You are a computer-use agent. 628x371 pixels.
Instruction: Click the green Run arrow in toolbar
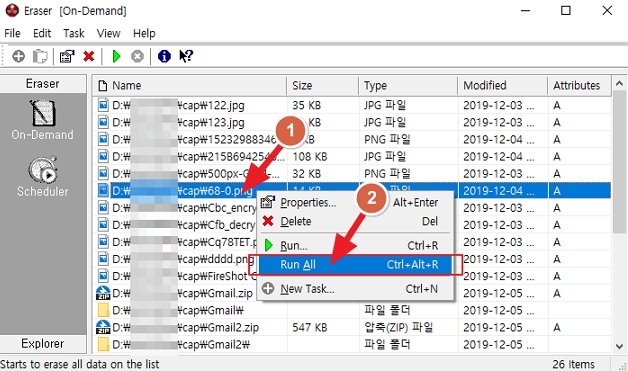(x=117, y=56)
